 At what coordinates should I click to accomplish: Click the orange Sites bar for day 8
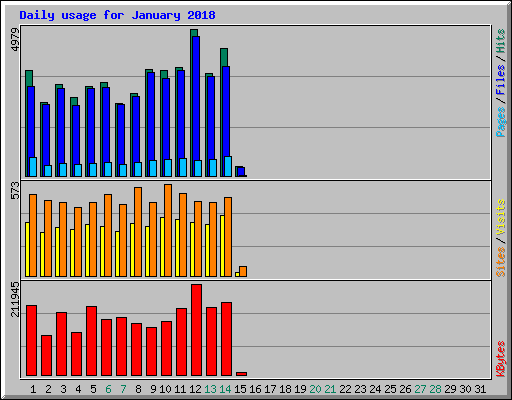pyautogui.click(x=138, y=232)
